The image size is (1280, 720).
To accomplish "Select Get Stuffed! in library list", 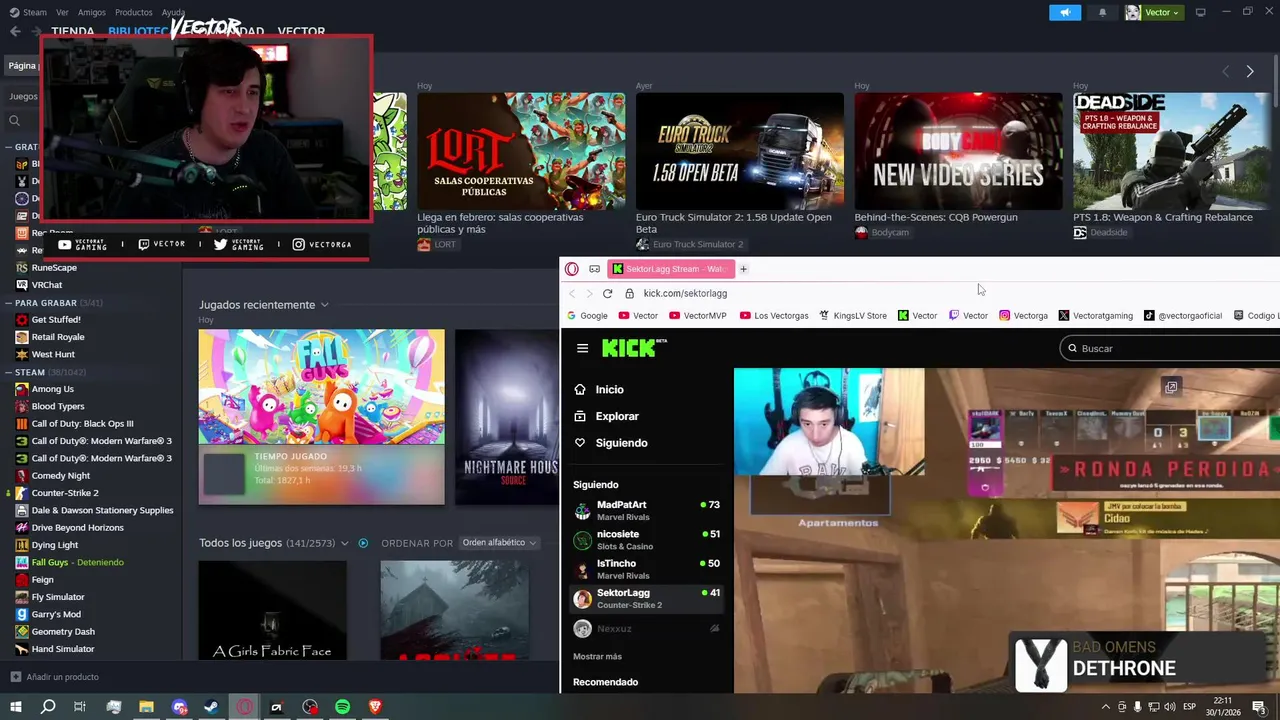I will tap(55, 320).
